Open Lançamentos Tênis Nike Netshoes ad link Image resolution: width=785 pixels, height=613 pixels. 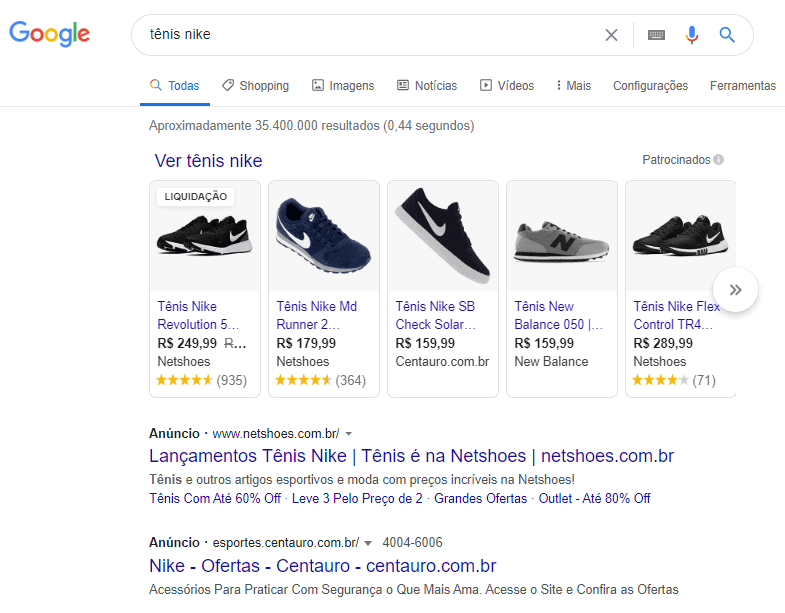pos(412,456)
